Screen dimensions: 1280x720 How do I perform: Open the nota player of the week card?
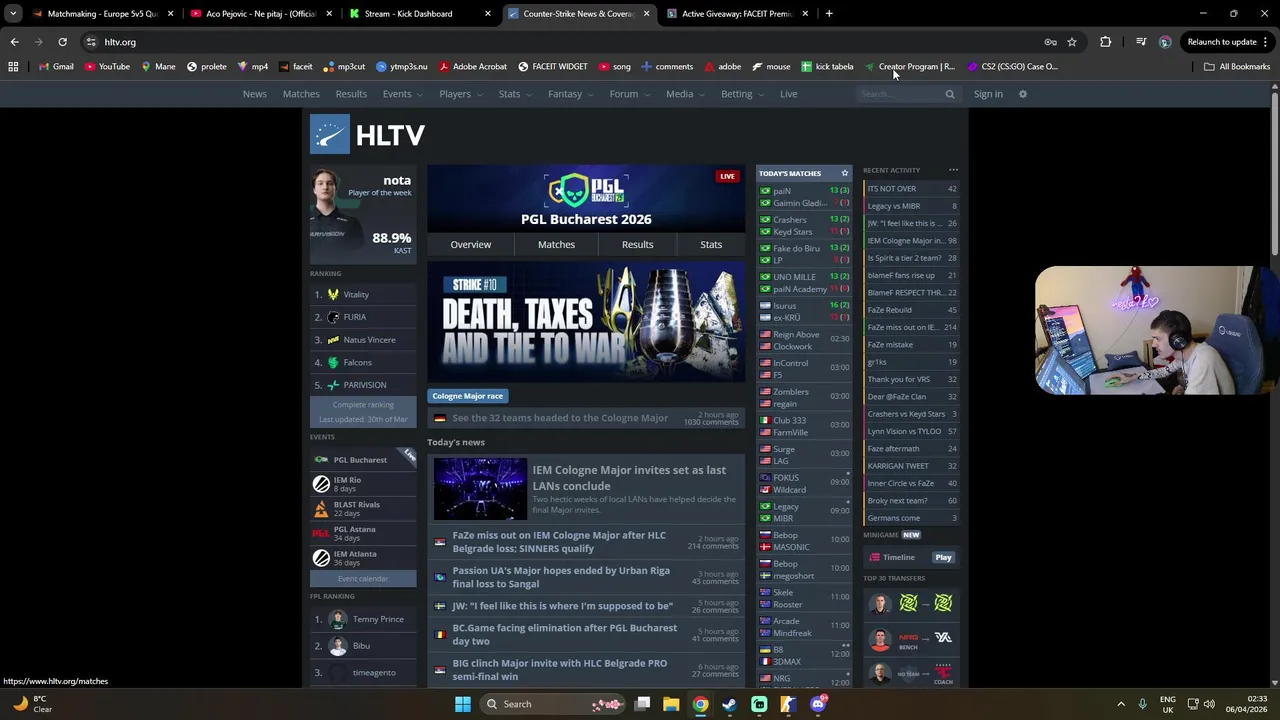(363, 213)
